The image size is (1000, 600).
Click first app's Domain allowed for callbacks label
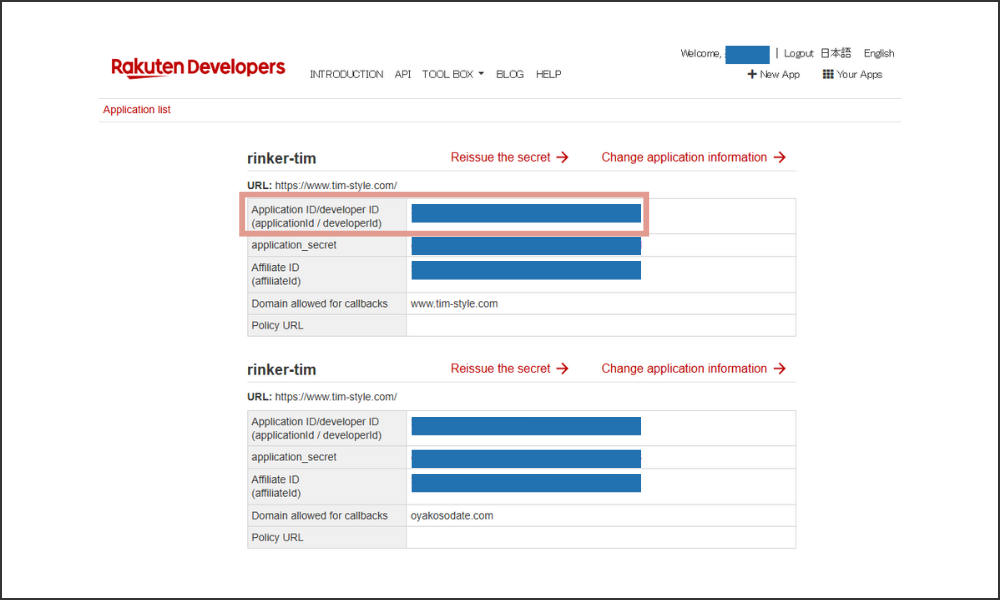click(320, 304)
